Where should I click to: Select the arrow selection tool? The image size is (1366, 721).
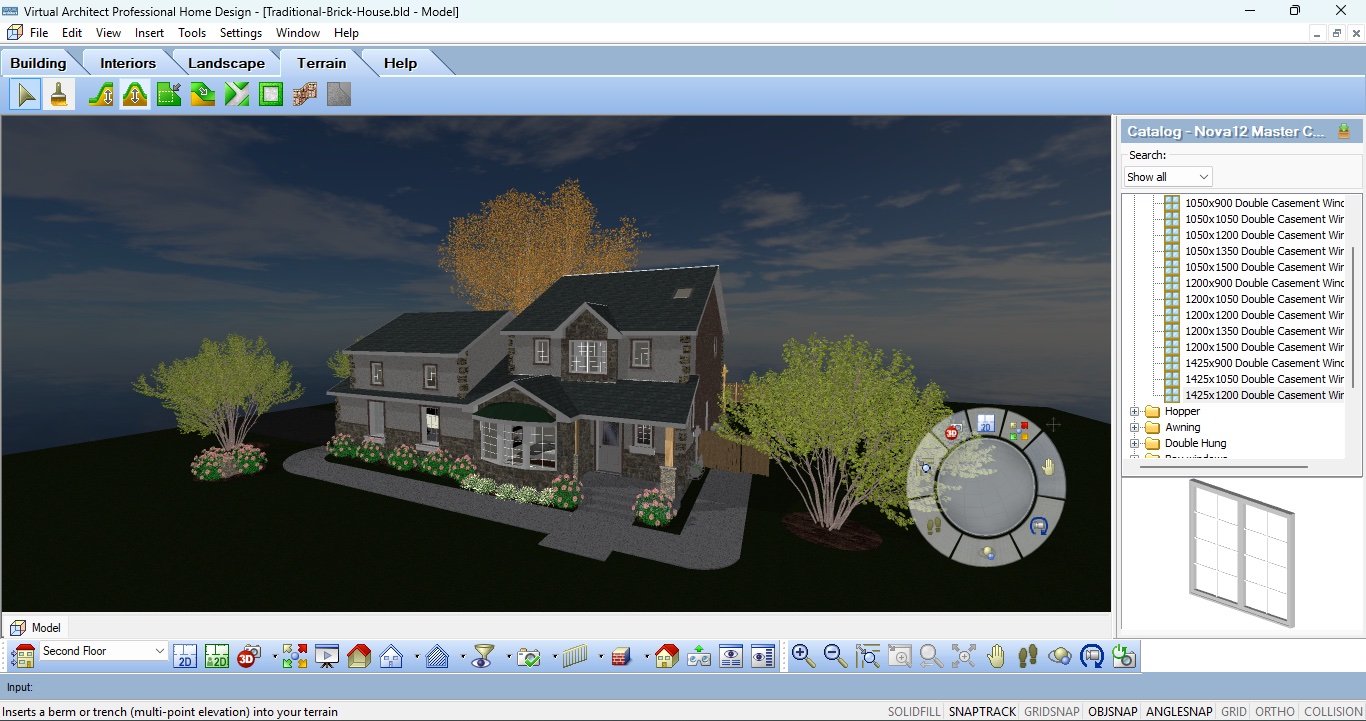coord(26,95)
